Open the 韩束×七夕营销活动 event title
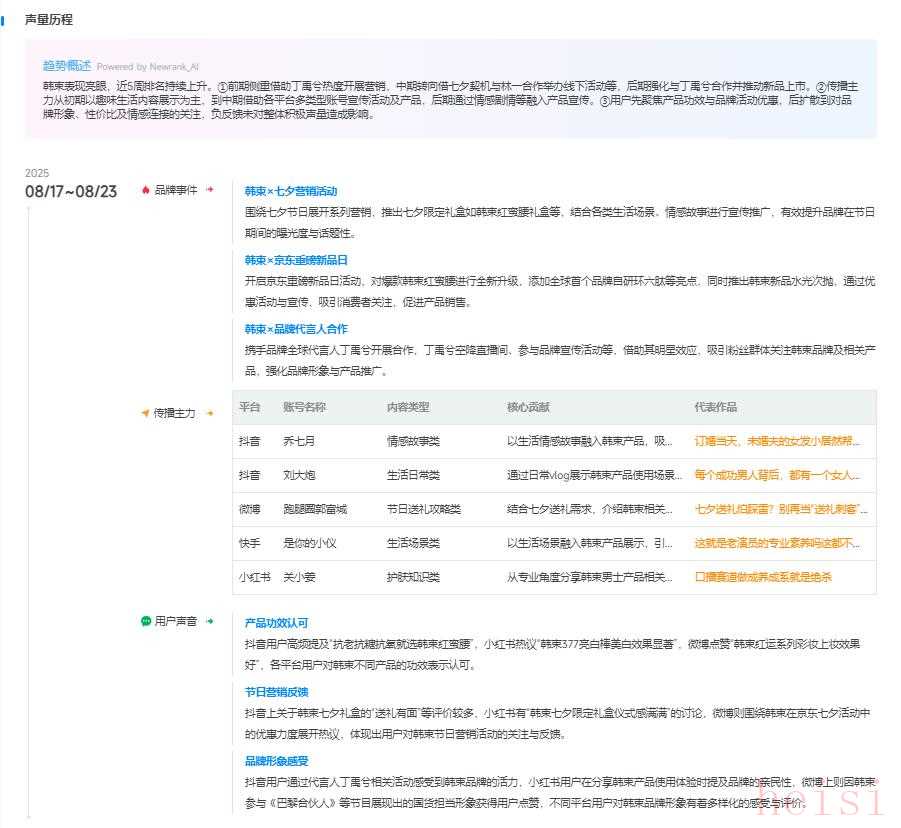This screenshot has height=828, width=901. point(291,191)
